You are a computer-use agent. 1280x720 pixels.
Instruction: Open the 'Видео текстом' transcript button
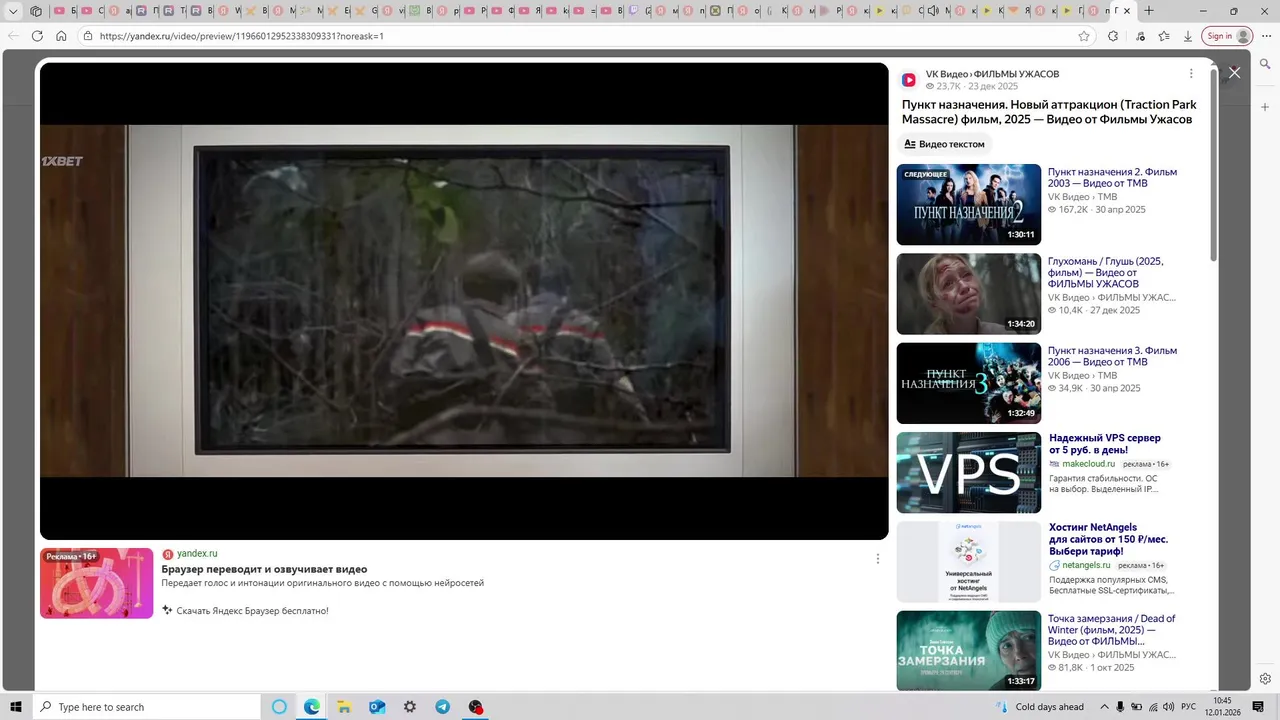tap(944, 144)
